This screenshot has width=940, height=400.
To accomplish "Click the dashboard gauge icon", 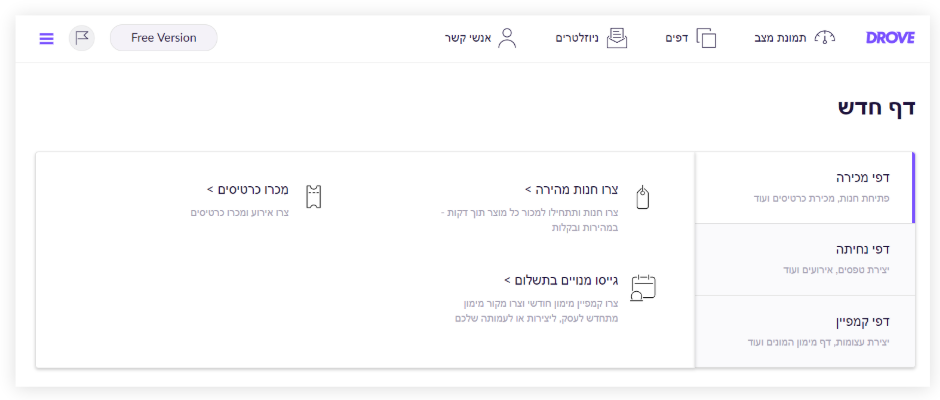I will pos(824,38).
